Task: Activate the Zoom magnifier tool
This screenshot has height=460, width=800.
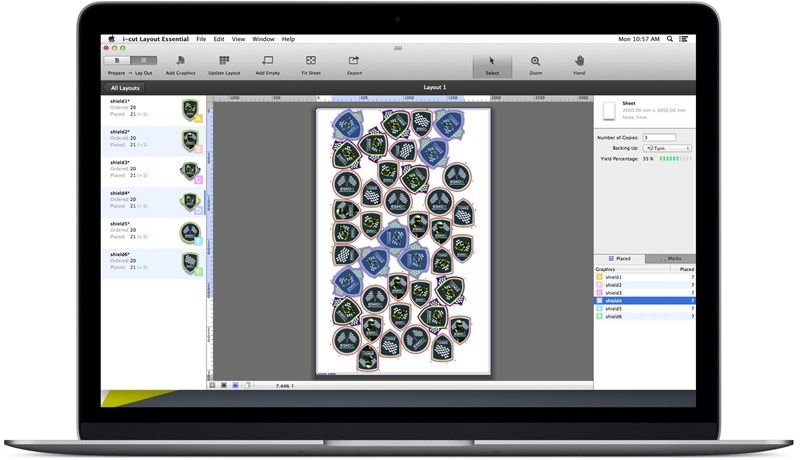Action: [x=535, y=61]
